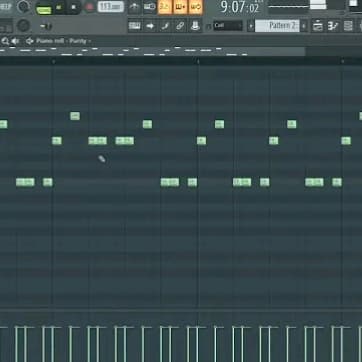Toggle the Pat/Song mode switch

[44, 8]
